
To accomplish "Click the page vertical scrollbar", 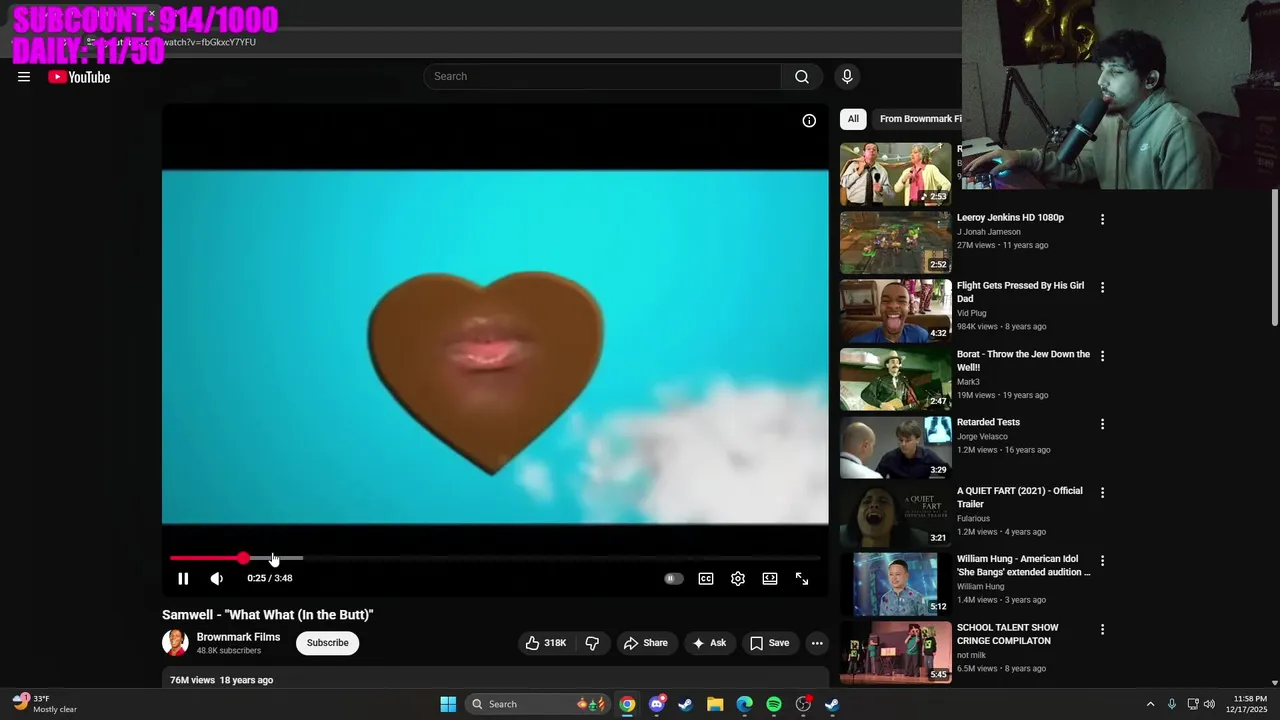I will pos(1274,257).
